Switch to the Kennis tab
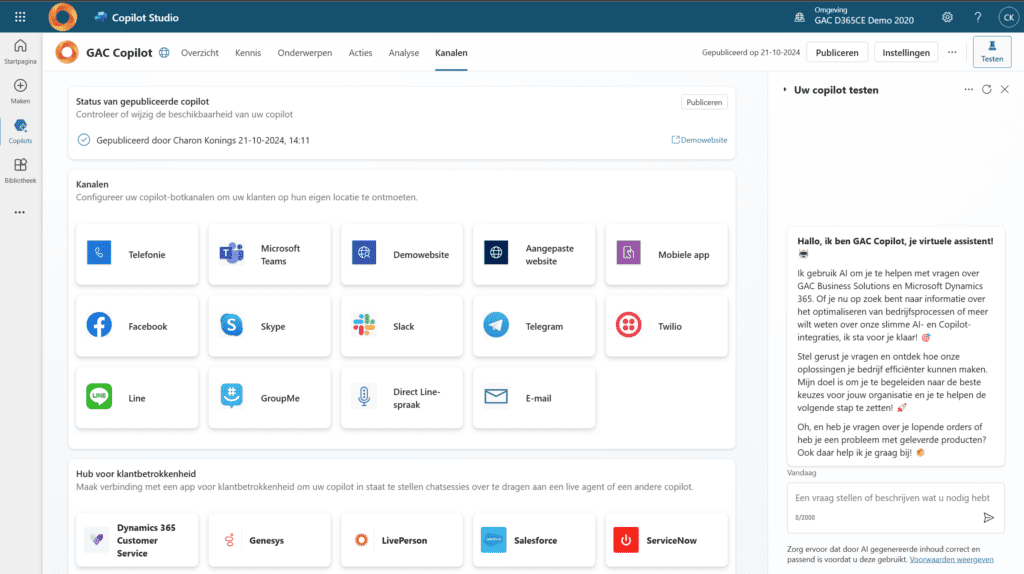This screenshot has height=574, width=1024. (248, 53)
